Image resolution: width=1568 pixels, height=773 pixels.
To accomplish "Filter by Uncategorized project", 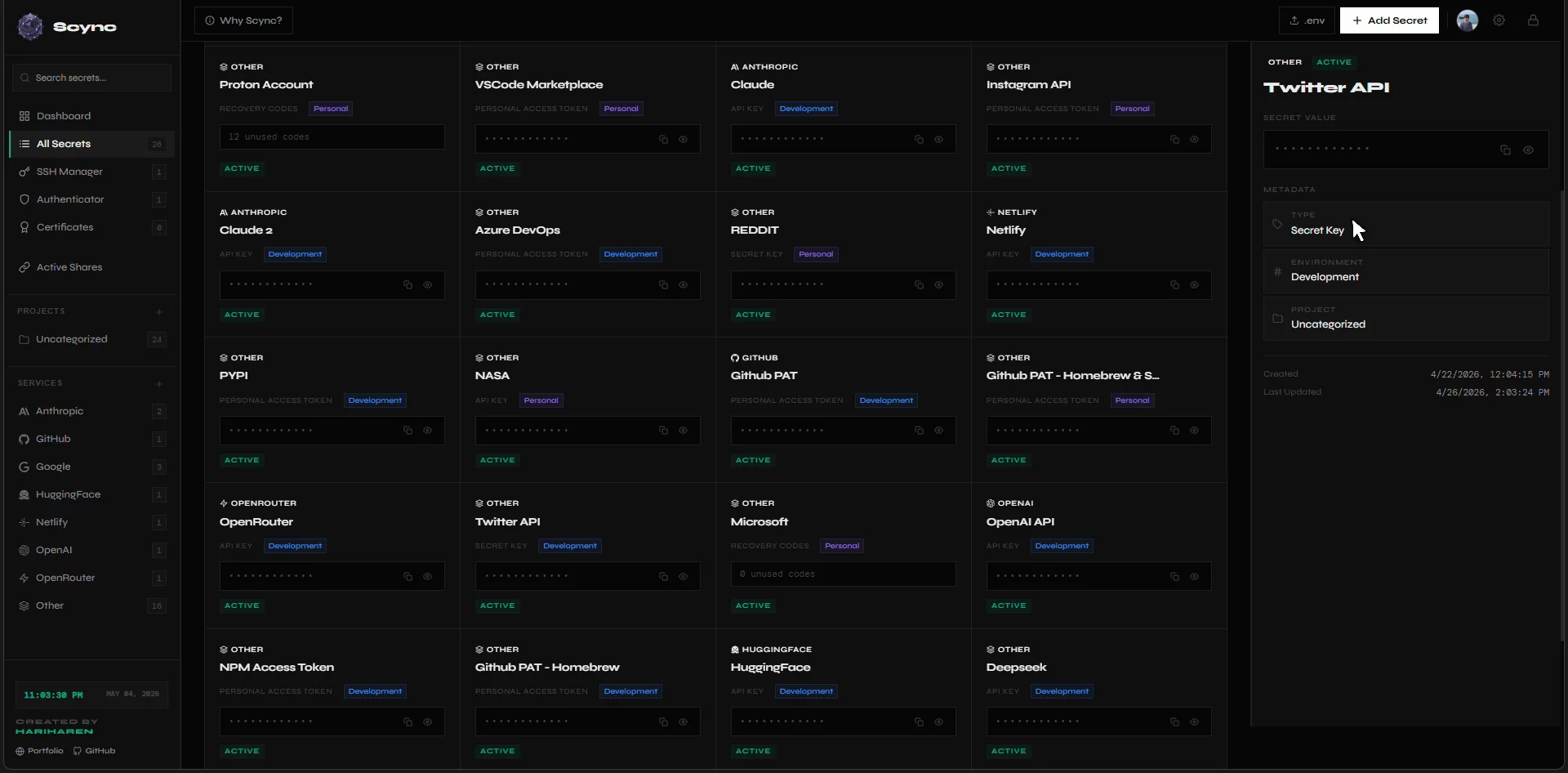I will 91,339.
